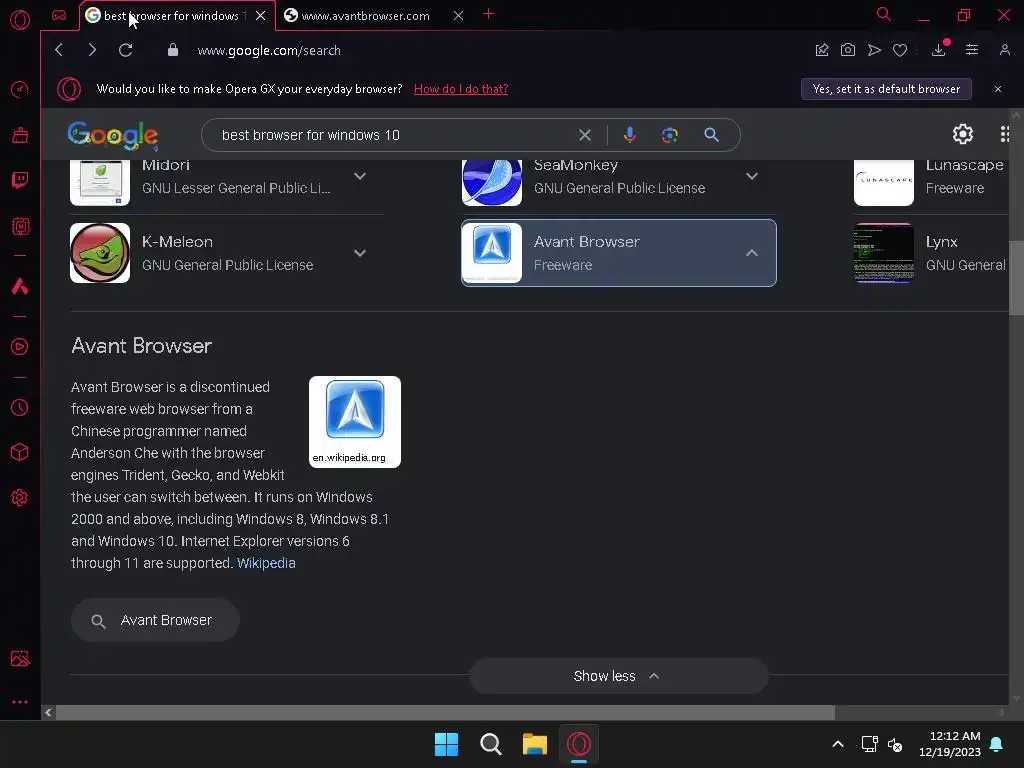Image resolution: width=1024 pixels, height=768 pixels.
Task: Open GX Control speedometer icon in sidebar
Action: (20, 89)
